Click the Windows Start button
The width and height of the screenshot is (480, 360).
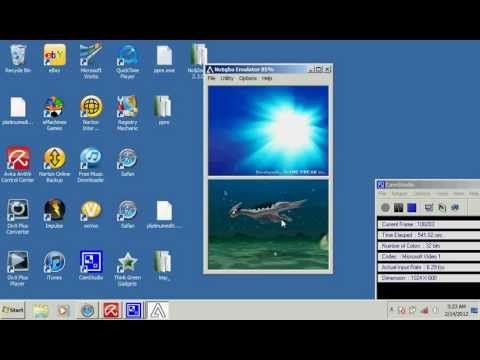coord(13,310)
